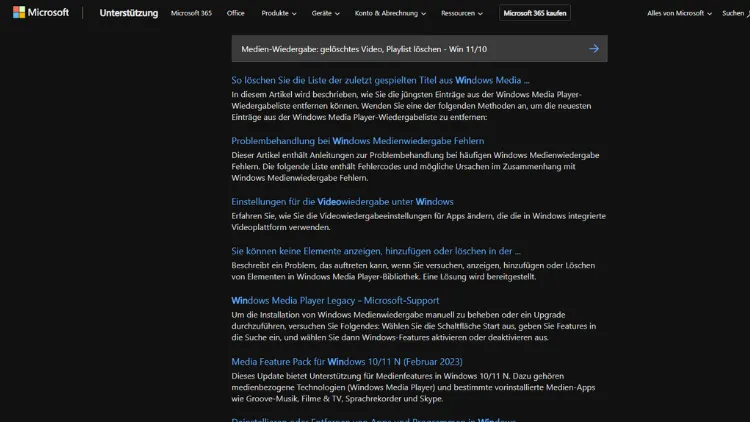750x422 pixels.
Task: Expand the Produkte dropdown menu
Action: tap(279, 13)
